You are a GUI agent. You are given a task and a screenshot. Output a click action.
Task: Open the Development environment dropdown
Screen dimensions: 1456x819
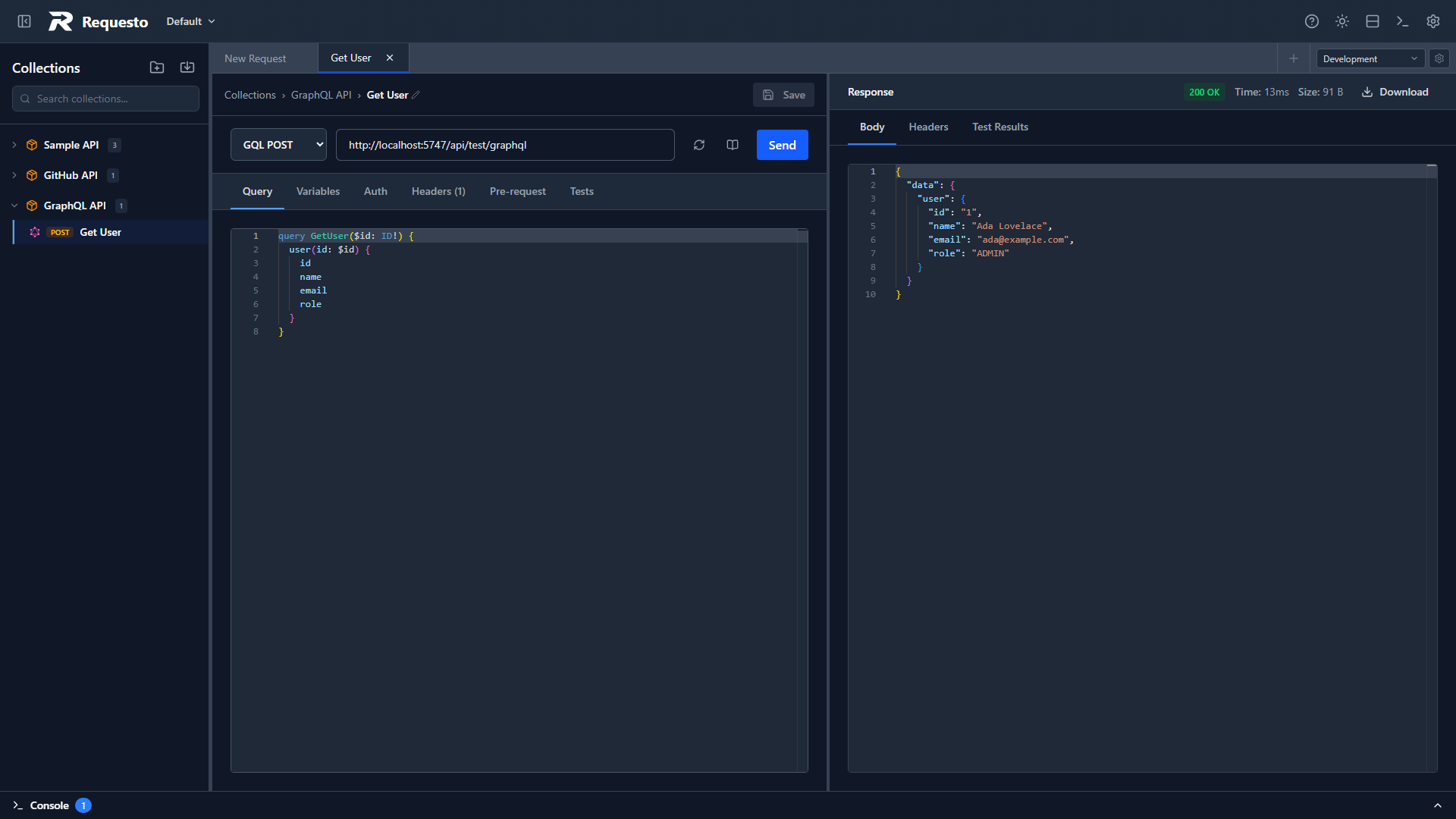point(1370,58)
